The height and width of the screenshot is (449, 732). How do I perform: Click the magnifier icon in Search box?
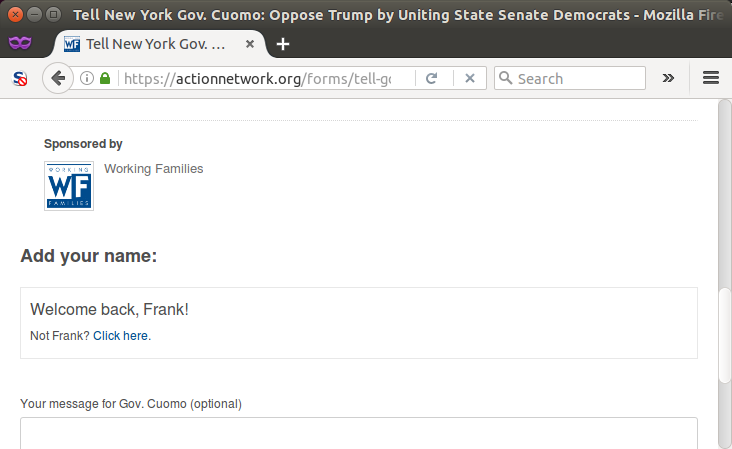coord(506,77)
